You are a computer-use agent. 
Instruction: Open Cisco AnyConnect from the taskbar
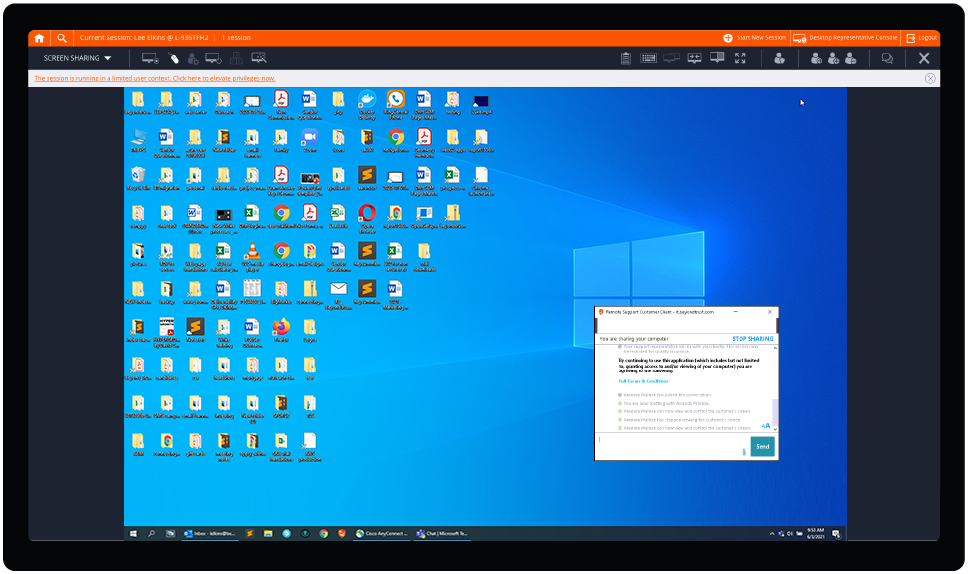[382, 534]
